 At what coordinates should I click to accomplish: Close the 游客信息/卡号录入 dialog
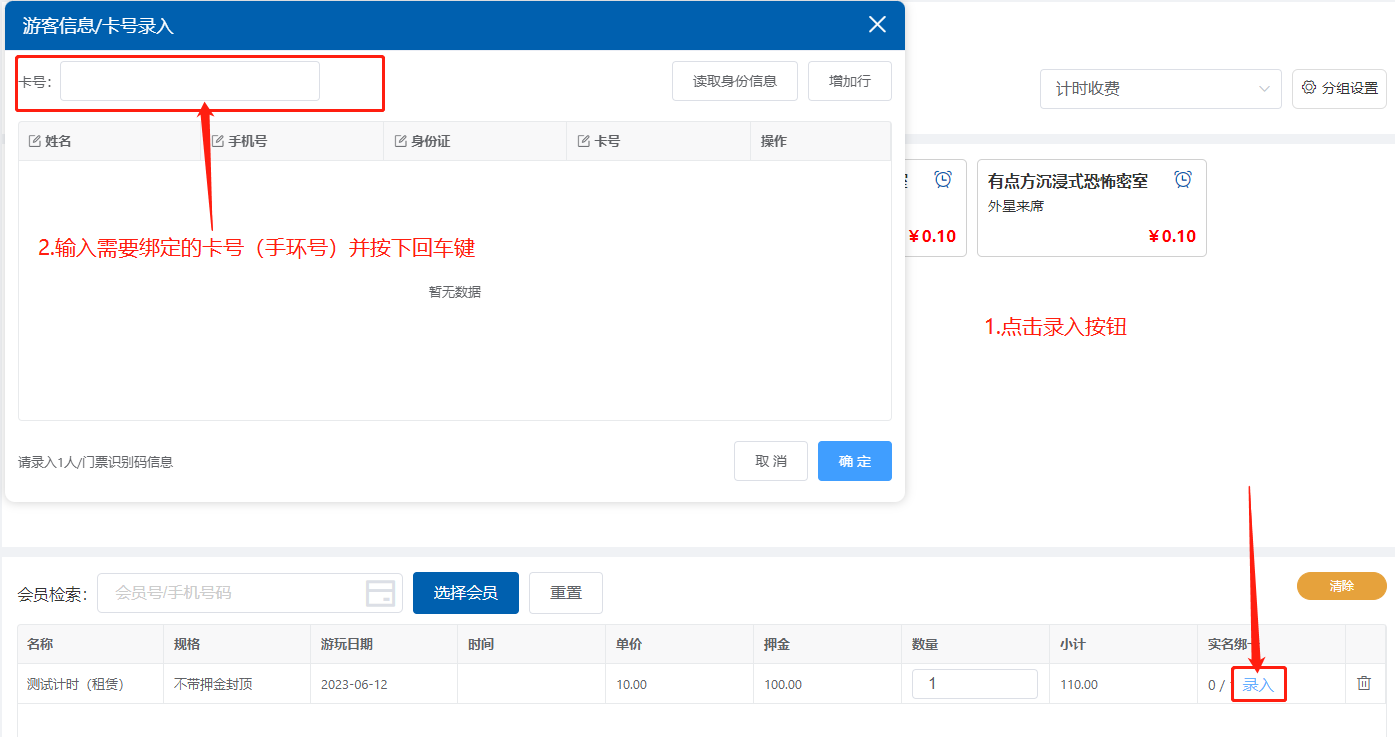(877, 25)
